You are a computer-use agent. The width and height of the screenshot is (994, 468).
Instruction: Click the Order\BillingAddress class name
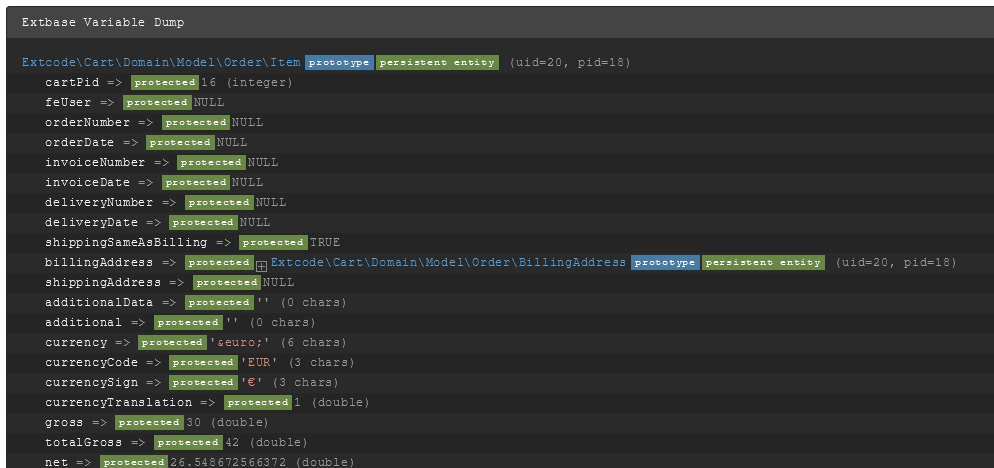pos(448,263)
